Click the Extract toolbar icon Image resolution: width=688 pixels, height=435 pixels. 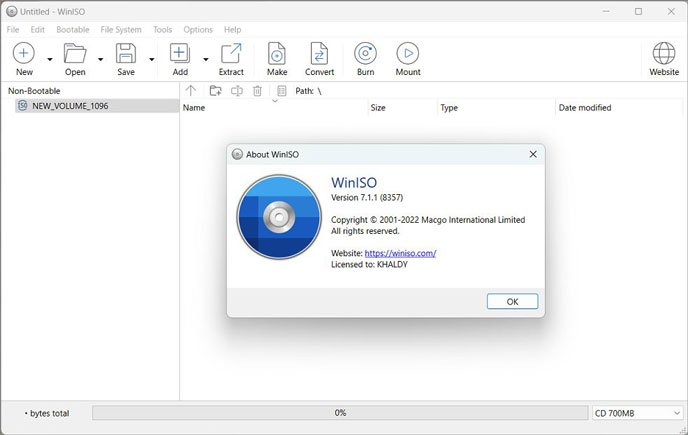pos(231,54)
